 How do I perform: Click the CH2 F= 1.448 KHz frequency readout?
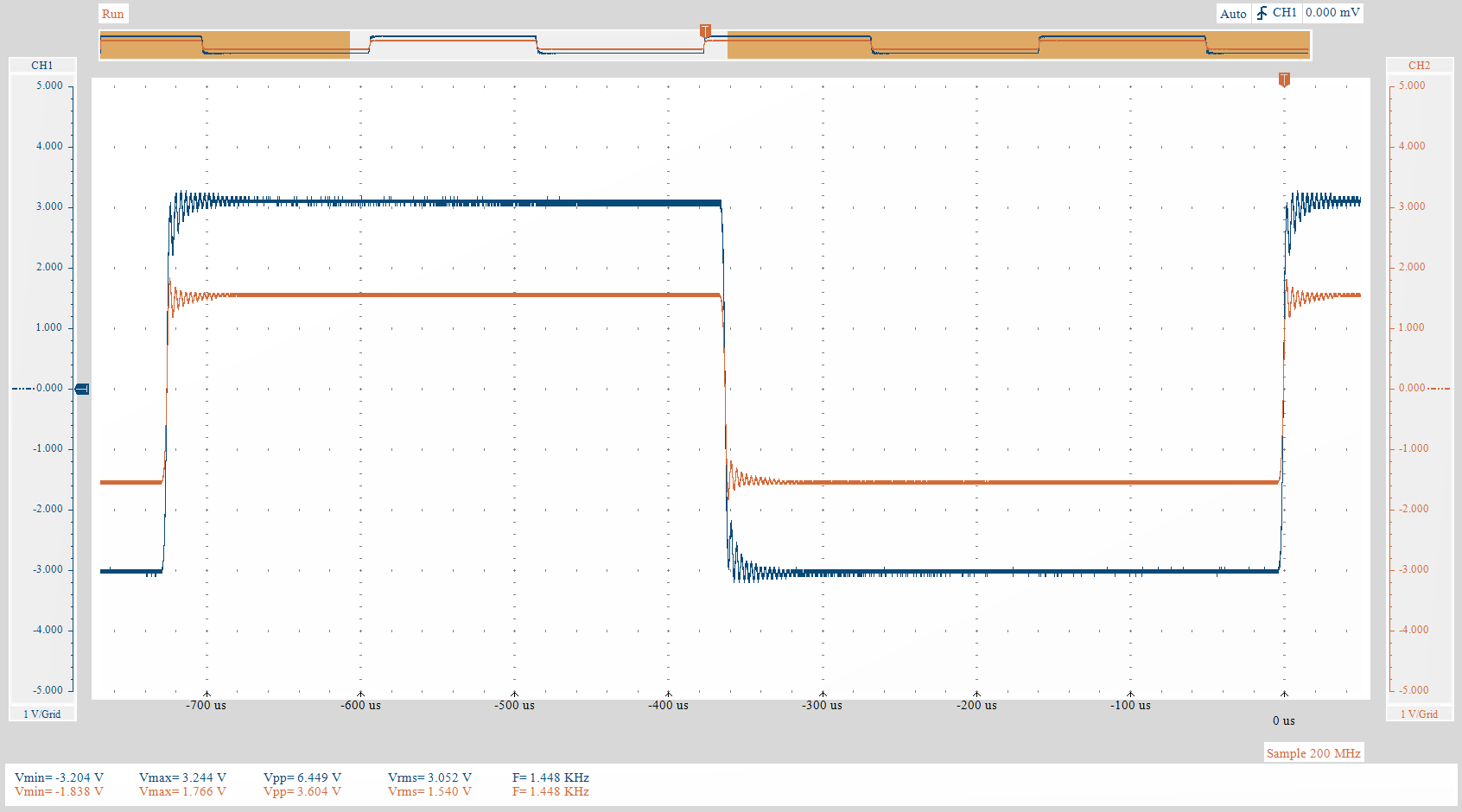550,791
